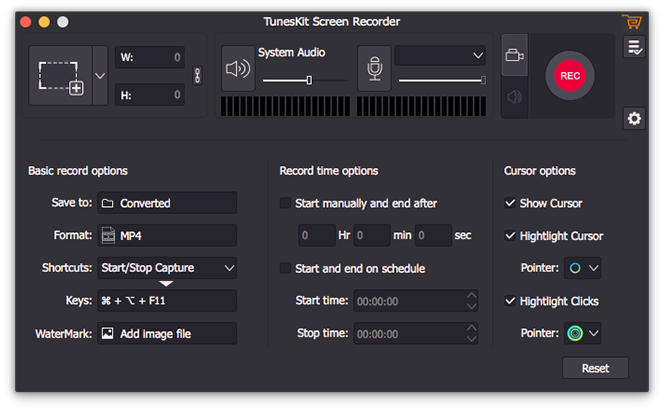Switch to audio-only recording mode
The width and height of the screenshot is (664, 411).
515,97
